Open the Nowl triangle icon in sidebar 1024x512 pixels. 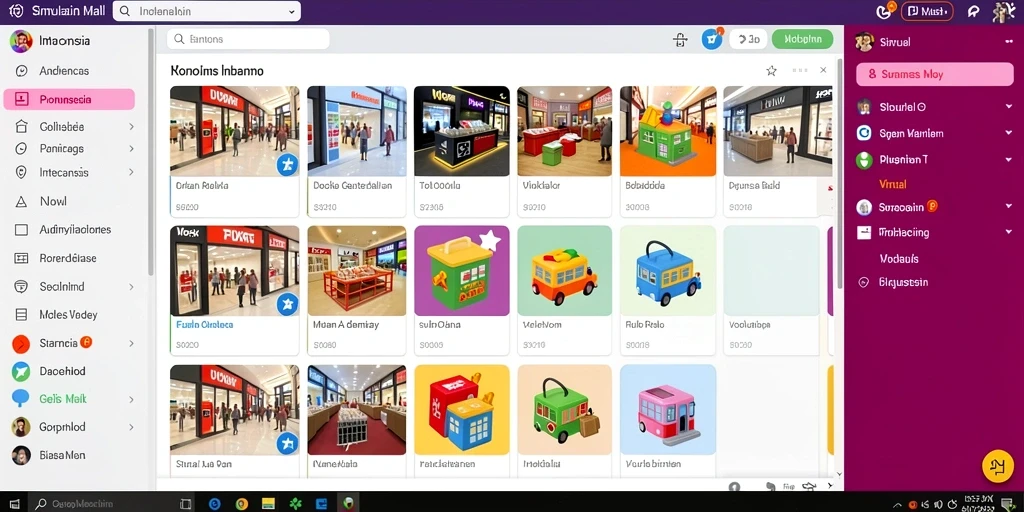point(21,202)
